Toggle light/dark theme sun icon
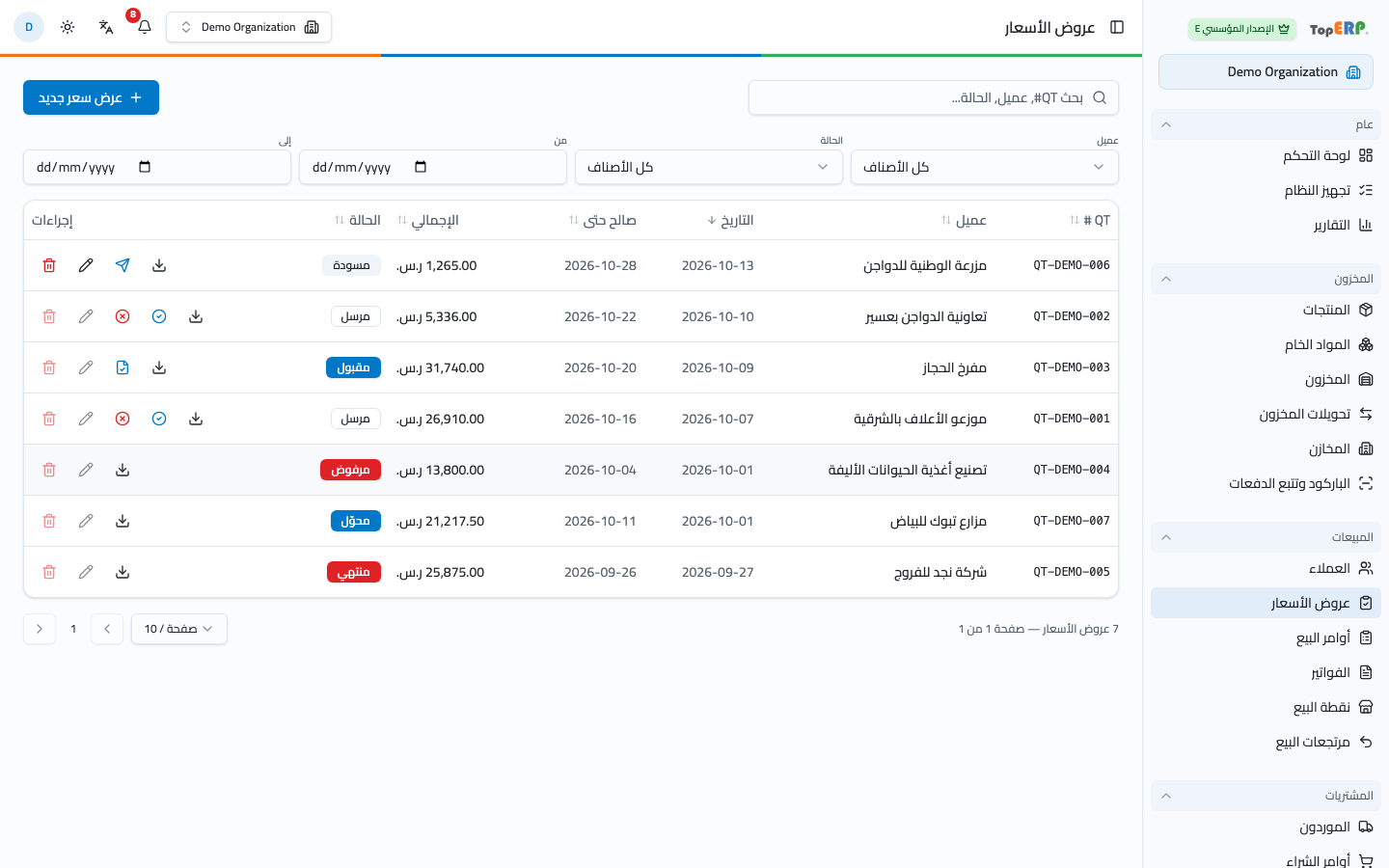The image size is (1389, 868). pos(68,27)
